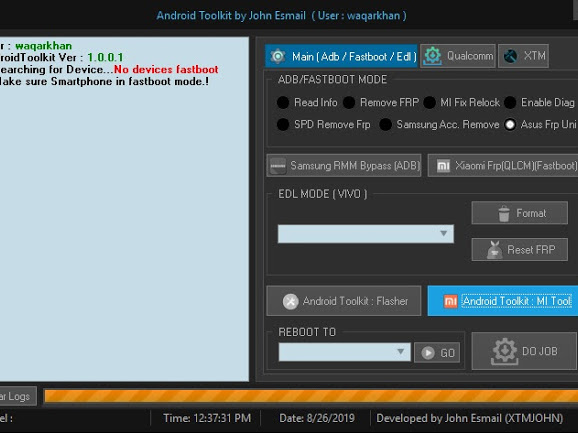
Task: Click the gear icon on the Main tab
Action: [x=278, y=56]
